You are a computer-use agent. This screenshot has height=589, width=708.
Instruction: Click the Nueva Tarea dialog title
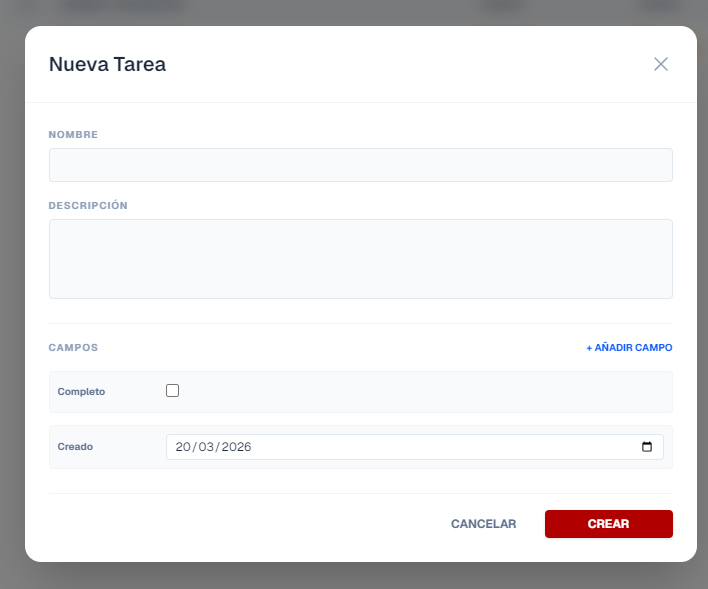tap(107, 65)
